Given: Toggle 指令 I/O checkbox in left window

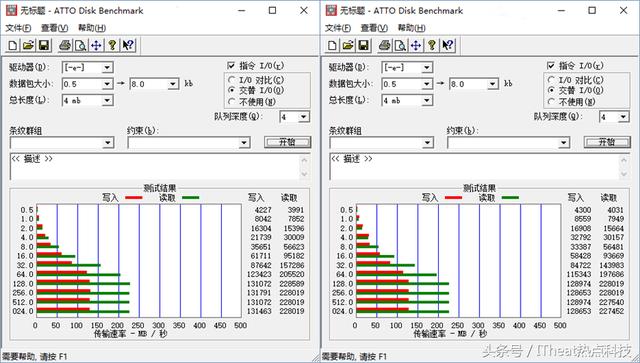Looking at the screenshot, I should [x=231, y=65].
